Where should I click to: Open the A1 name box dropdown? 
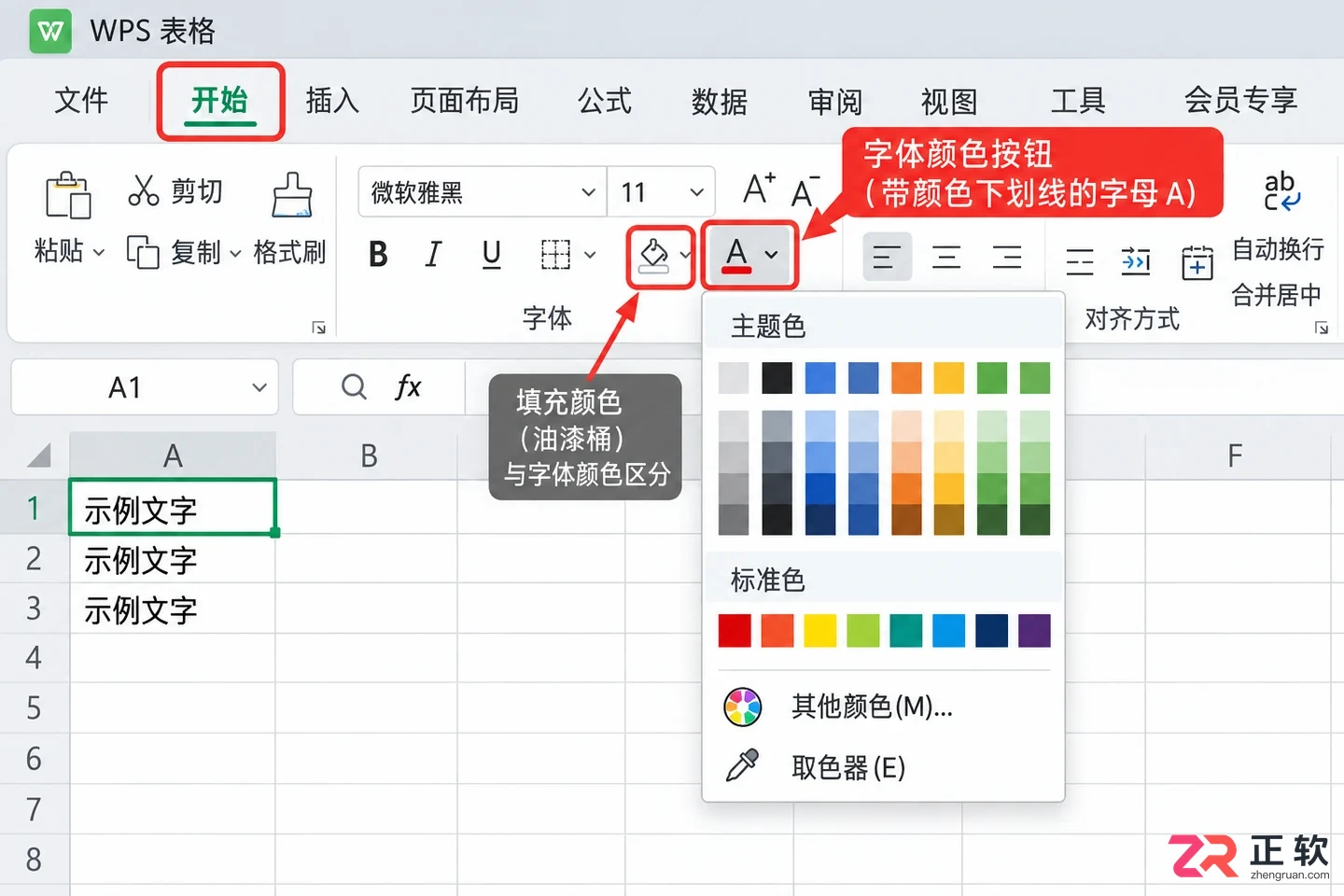point(259,387)
